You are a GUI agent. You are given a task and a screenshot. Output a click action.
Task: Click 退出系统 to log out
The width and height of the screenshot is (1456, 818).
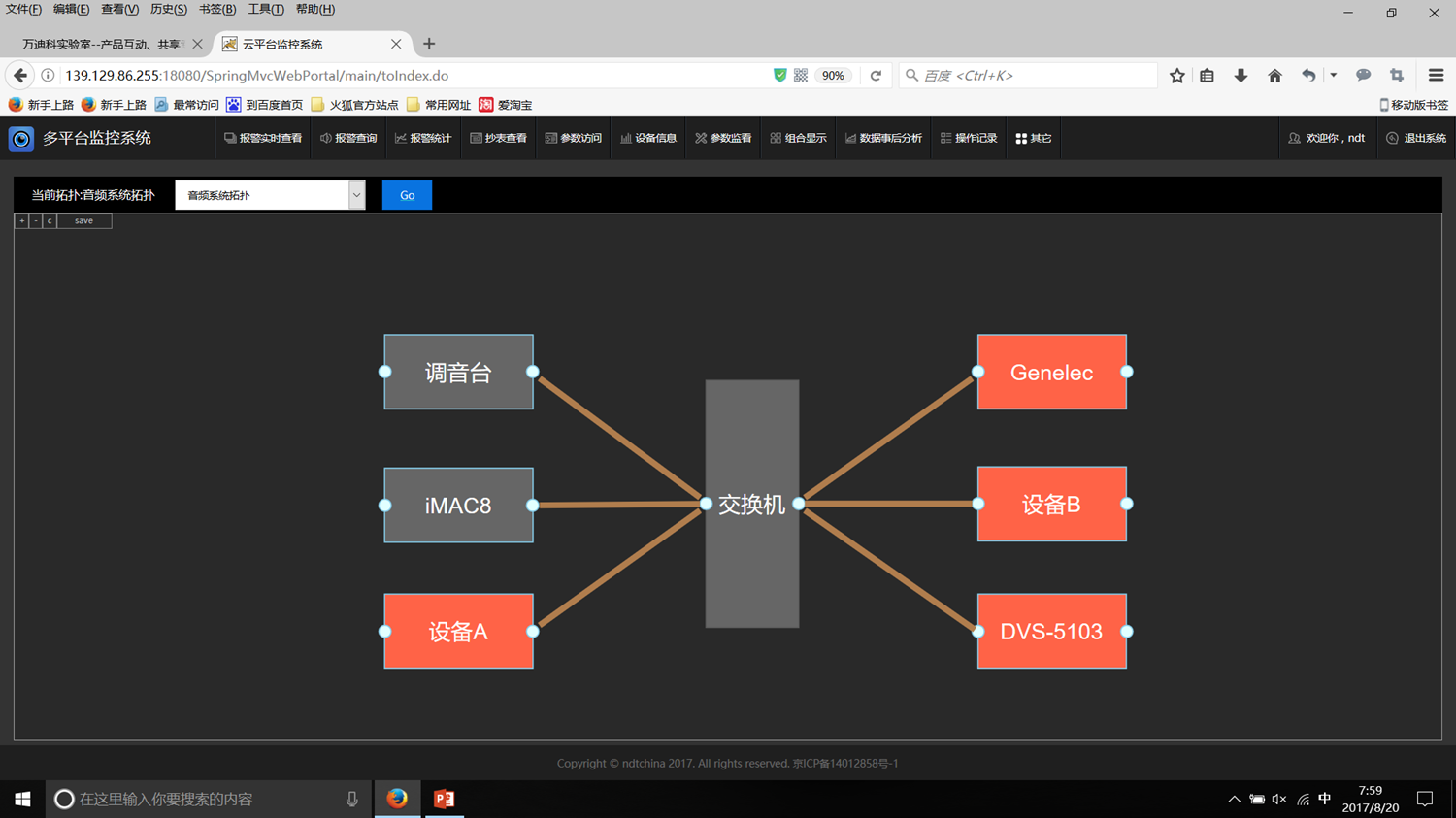[x=1416, y=139]
